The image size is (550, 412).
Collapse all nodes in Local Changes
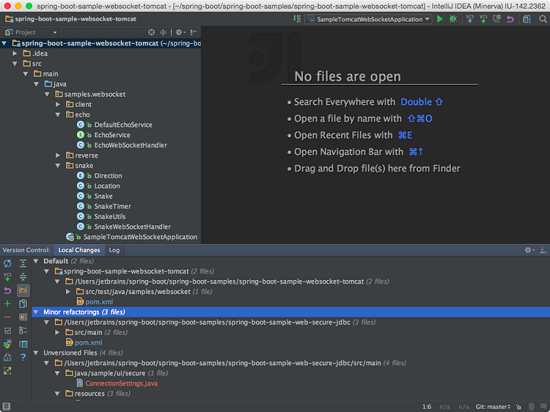tap(23, 277)
